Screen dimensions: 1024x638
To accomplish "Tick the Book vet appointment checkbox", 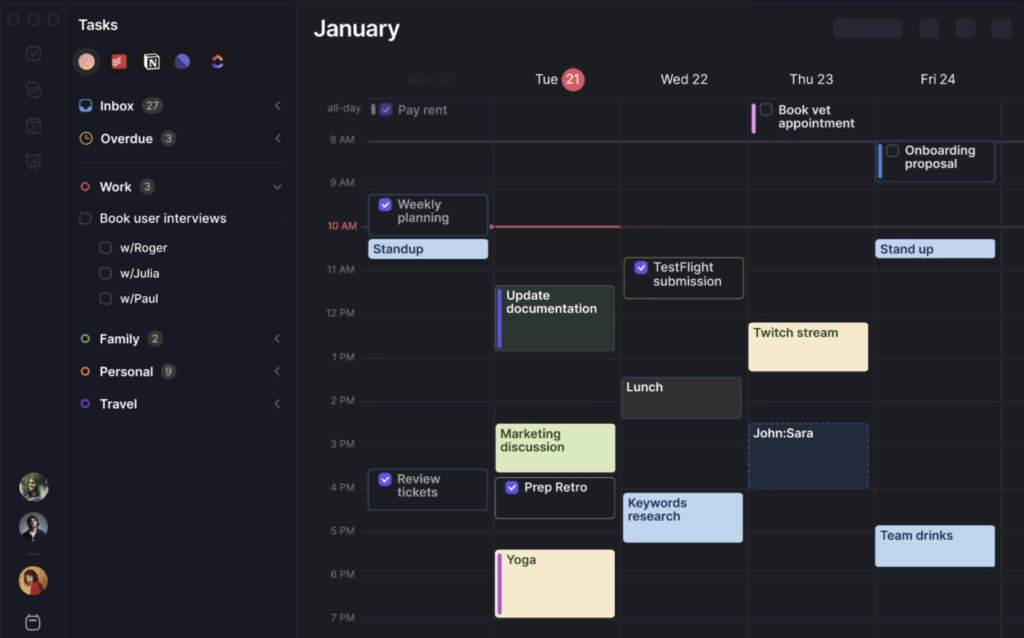I will [x=766, y=110].
